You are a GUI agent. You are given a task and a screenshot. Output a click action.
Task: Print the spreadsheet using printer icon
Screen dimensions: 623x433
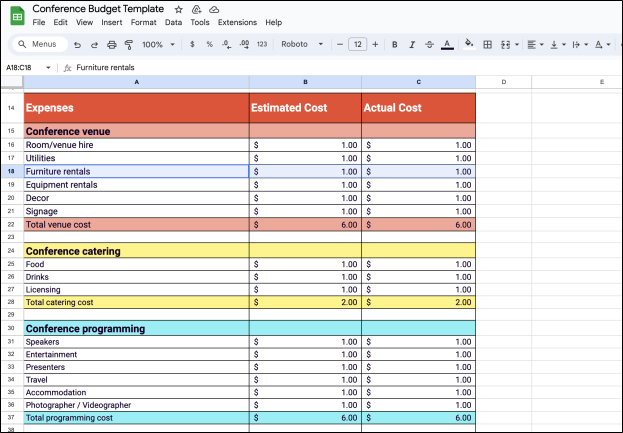click(x=111, y=44)
